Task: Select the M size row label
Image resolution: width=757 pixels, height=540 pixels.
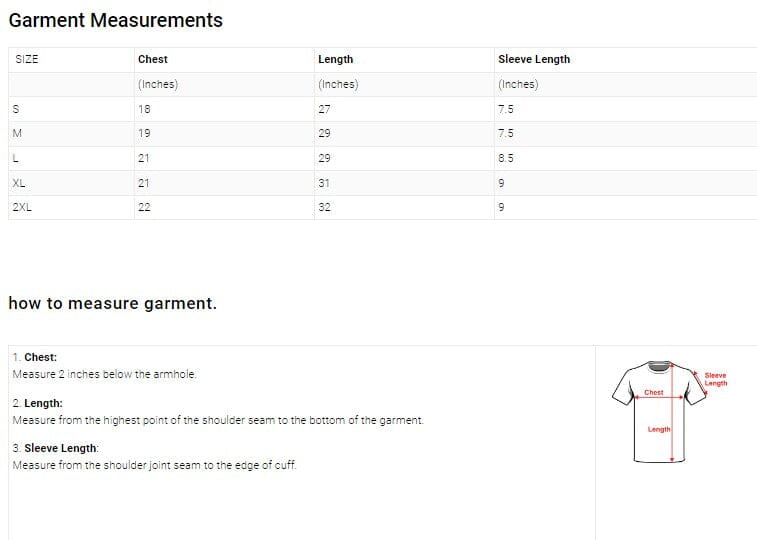Action: pyautogui.click(x=17, y=133)
